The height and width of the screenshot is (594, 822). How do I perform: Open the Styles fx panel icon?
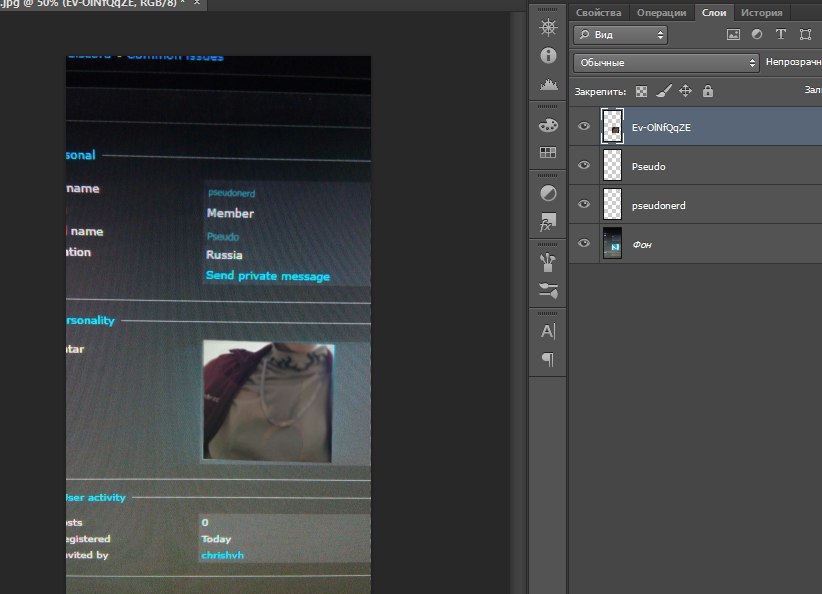(548, 222)
